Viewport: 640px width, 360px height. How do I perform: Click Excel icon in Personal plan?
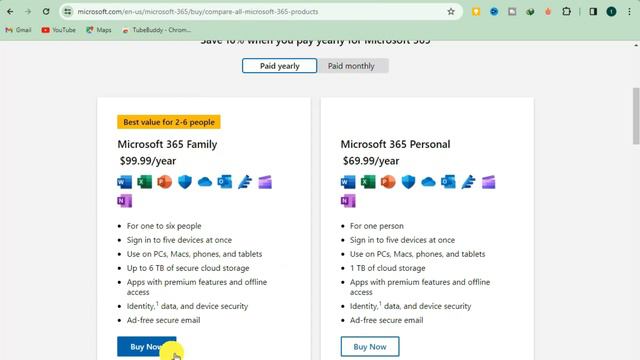pyautogui.click(x=368, y=182)
